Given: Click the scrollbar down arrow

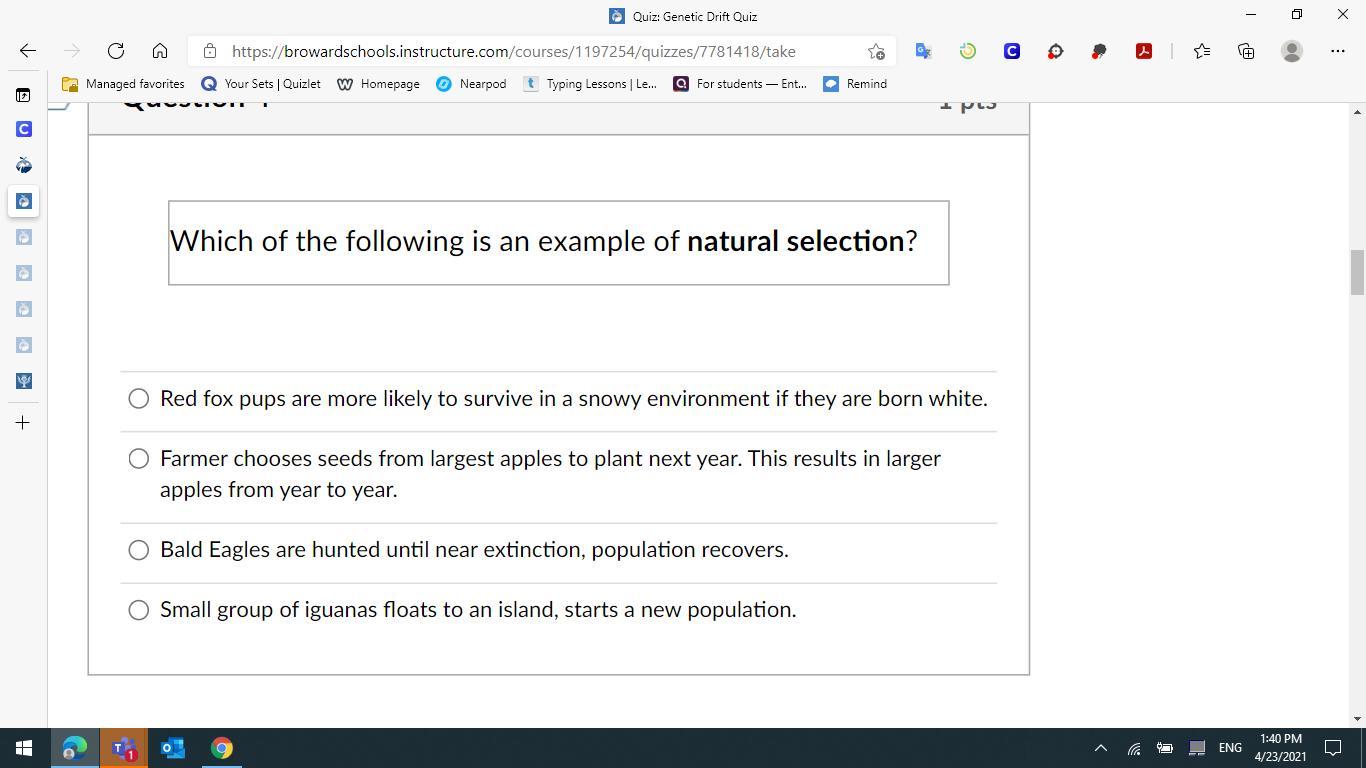Looking at the screenshot, I should point(1357,718).
